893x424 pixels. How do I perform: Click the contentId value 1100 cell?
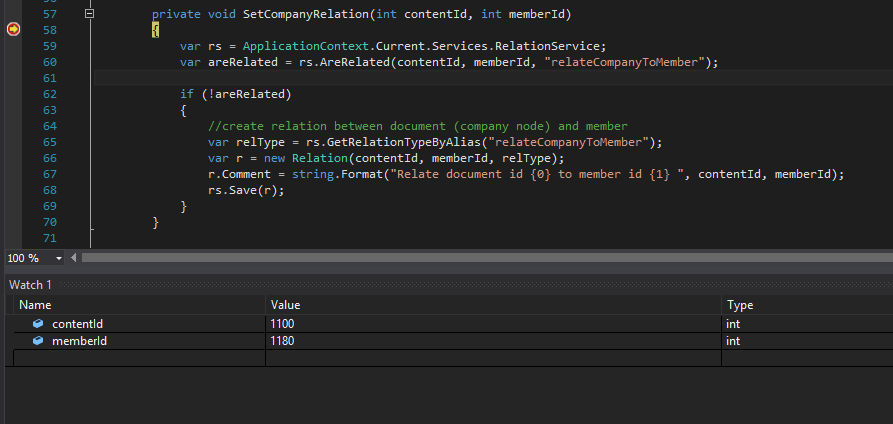click(x=493, y=324)
